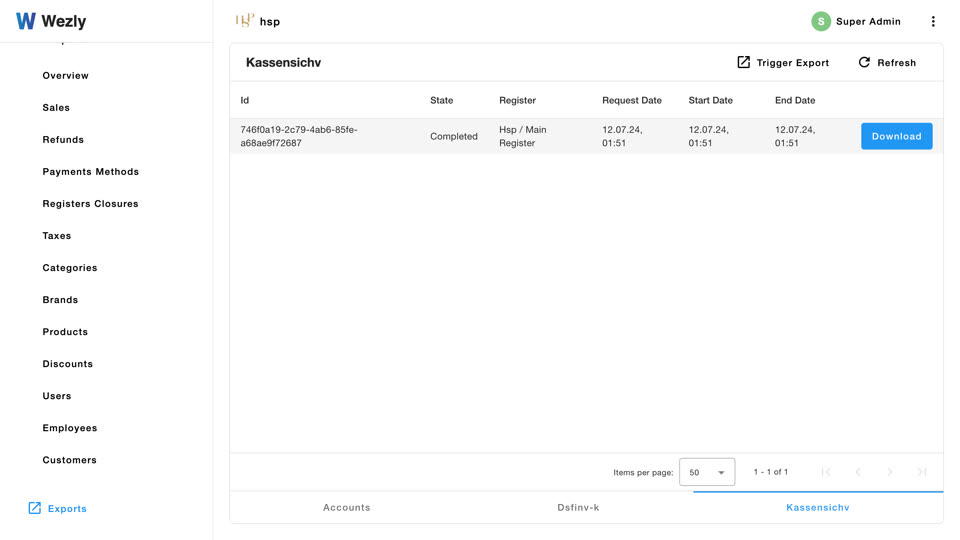This screenshot has width=960, height=540.
Task: Click the Wezly brand name
Action: click(64, 21)
